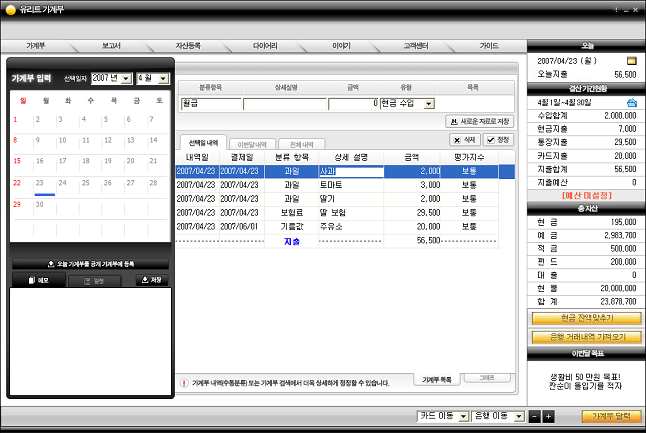This screenshot has height=433, width=646.
Task: Expand the 2007 년 year dropdown
Action: pos(127,78)
